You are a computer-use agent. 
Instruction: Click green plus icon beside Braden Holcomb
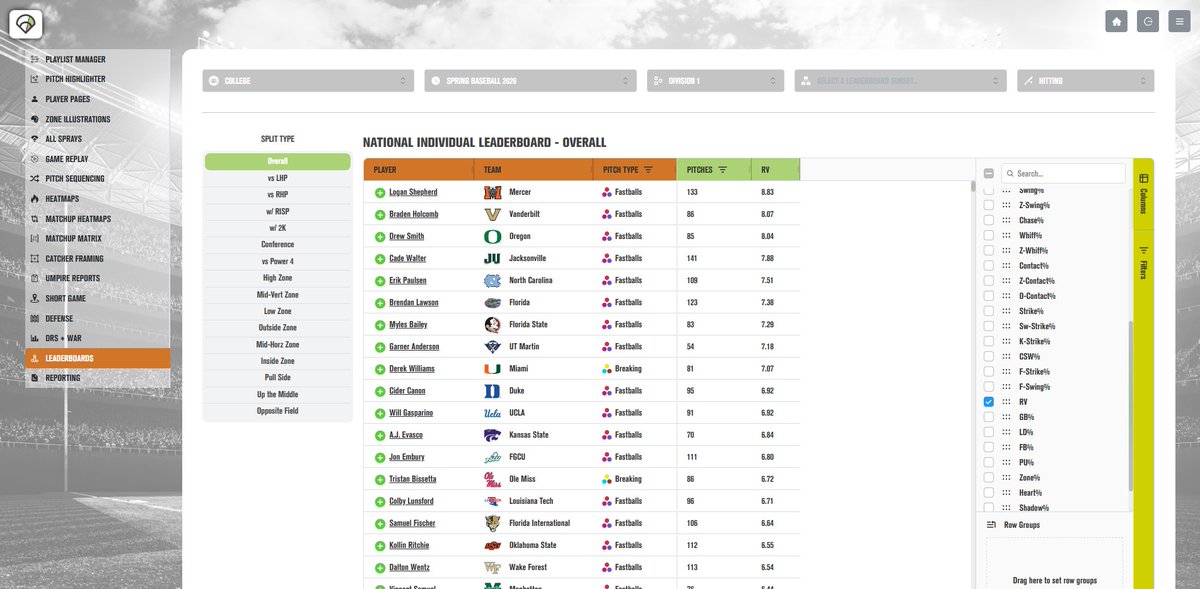[x=380, y=214]
